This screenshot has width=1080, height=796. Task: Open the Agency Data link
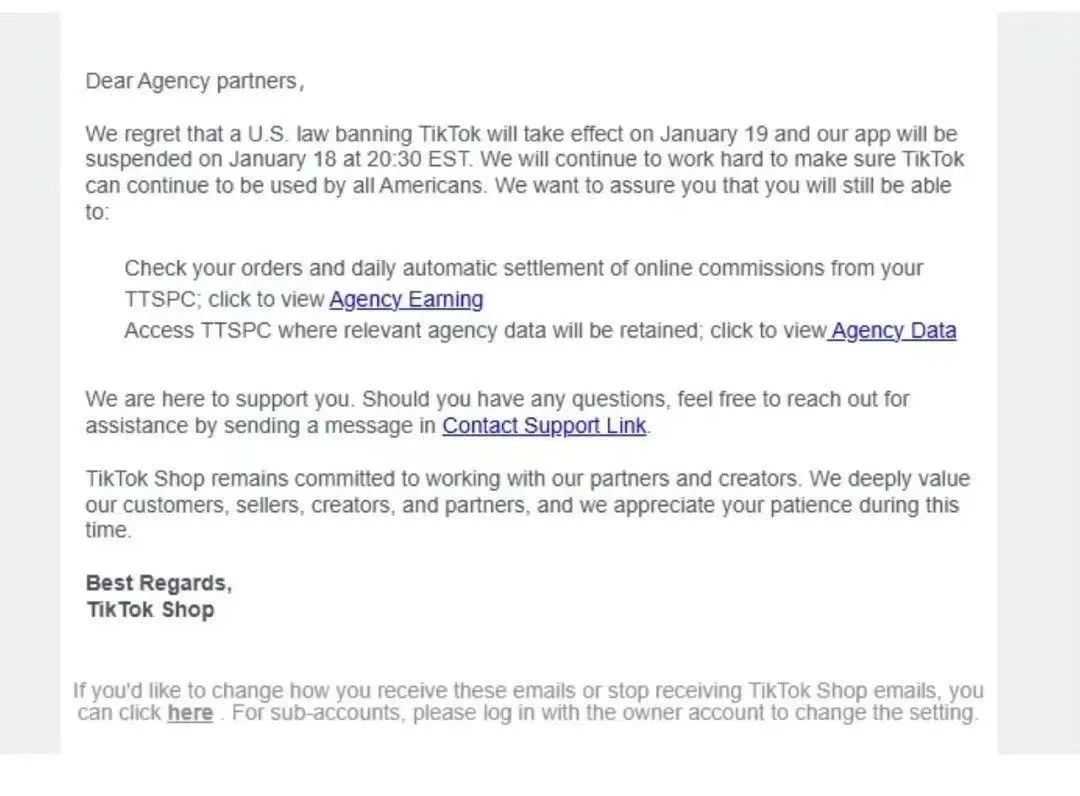(x=893, y=331)
